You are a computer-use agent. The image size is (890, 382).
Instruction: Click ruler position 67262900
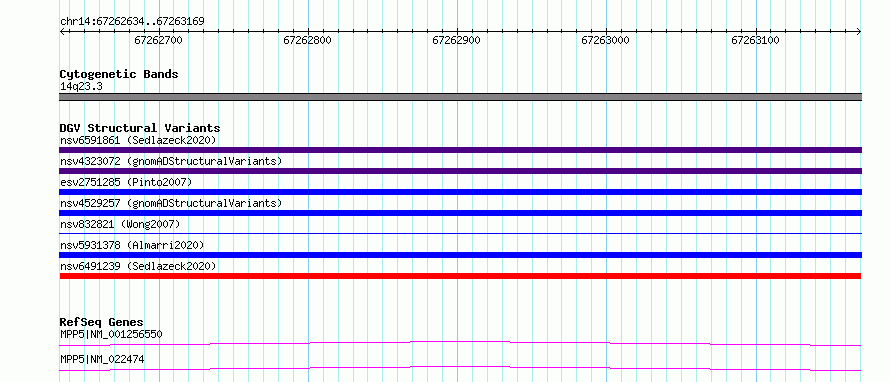tap(457, 40)
